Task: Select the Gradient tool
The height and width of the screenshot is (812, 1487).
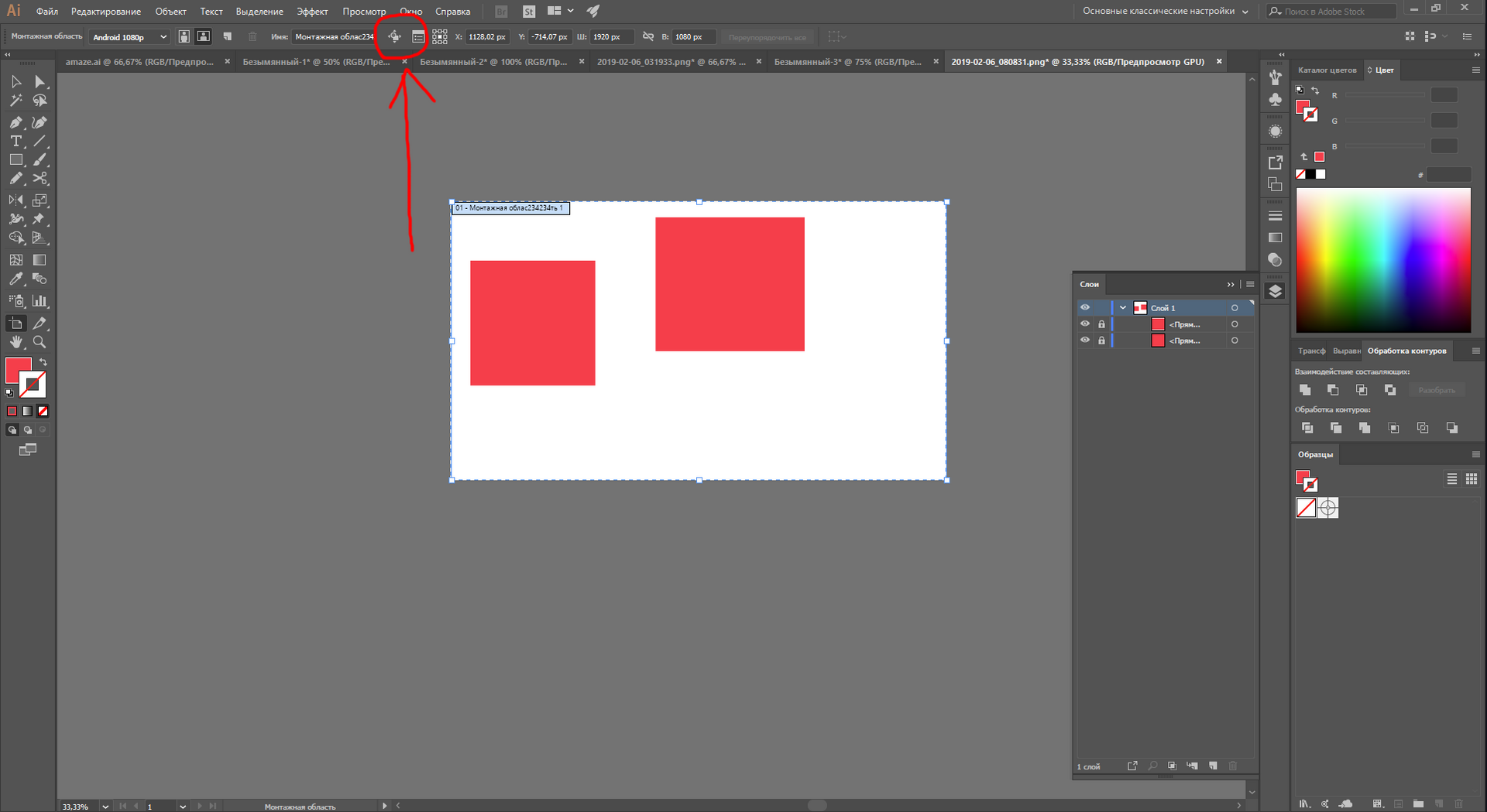Action: 39,260
